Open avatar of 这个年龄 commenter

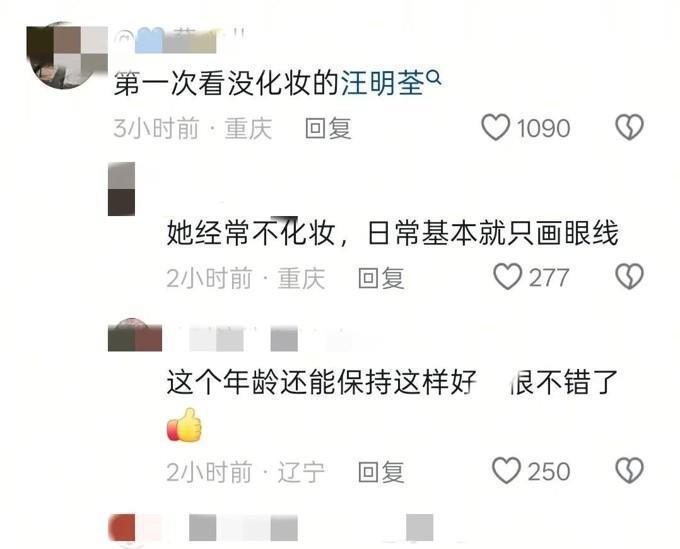click(x=135, y=335)
